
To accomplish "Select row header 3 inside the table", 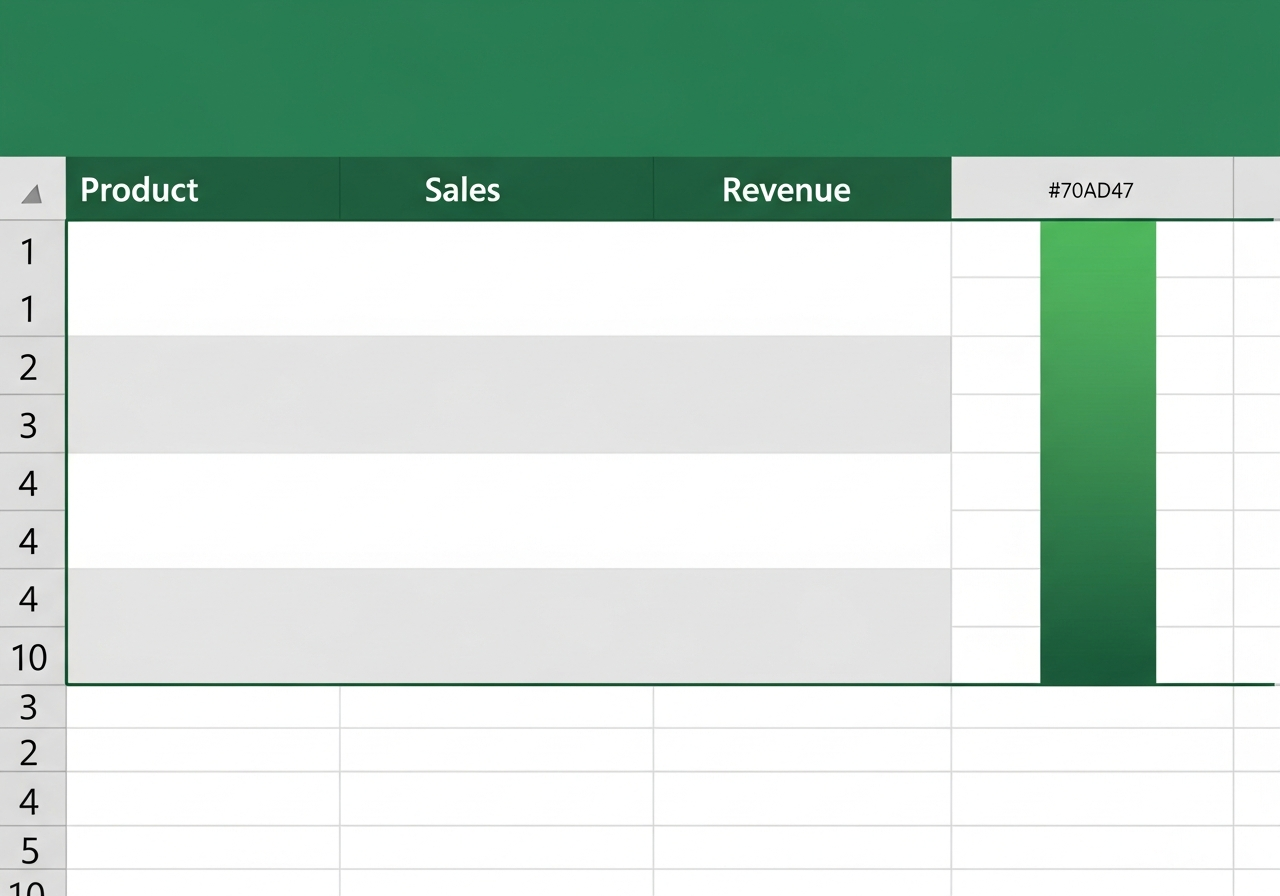I will click(x=30, y=425).
